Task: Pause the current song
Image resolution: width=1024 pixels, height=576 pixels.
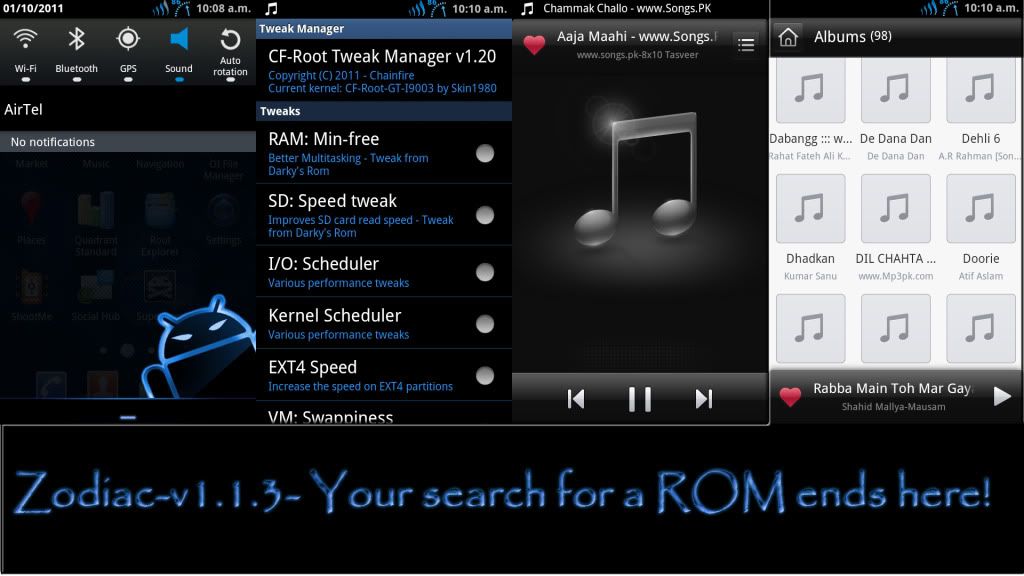Action: tap(640, 399)
